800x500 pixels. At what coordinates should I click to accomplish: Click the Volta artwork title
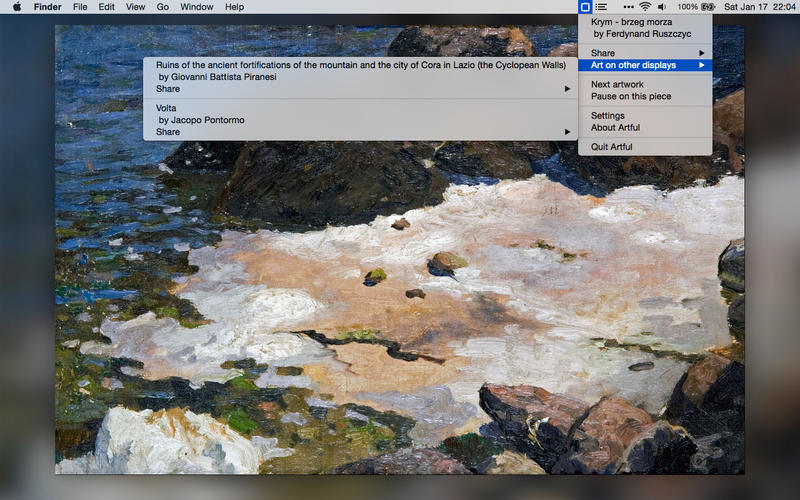pos(166,108)
